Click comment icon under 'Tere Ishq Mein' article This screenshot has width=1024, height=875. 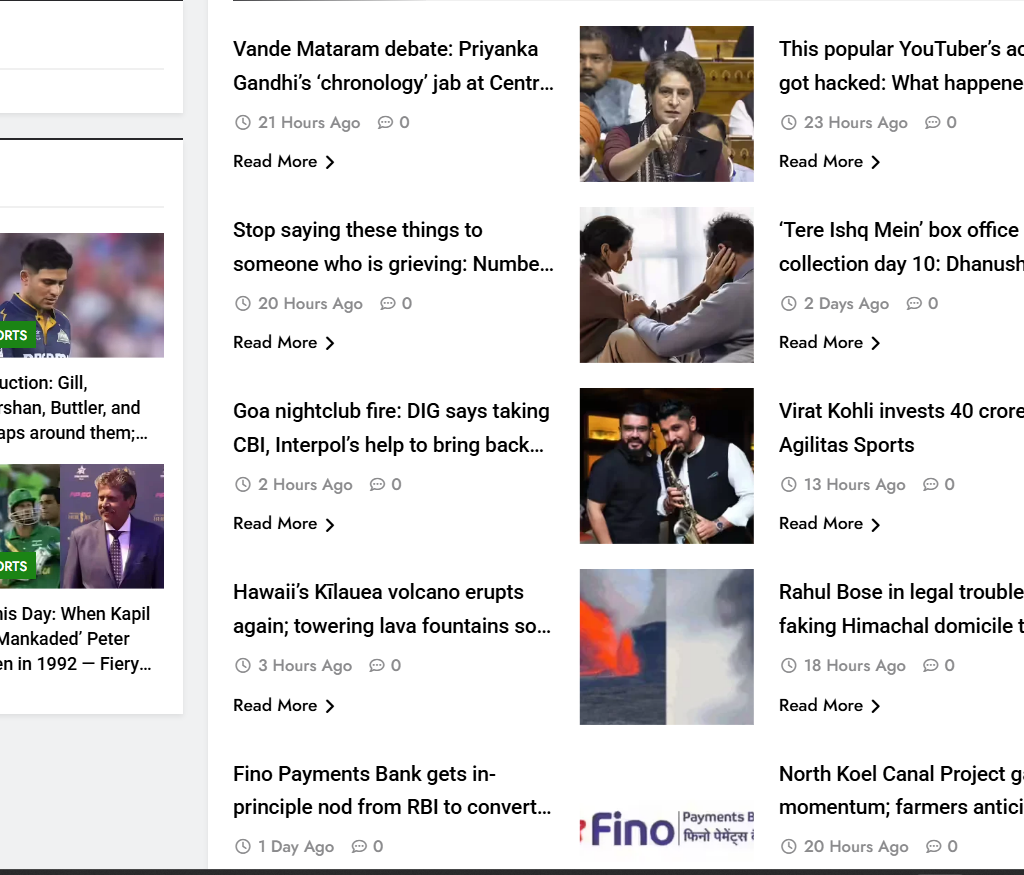914,304
